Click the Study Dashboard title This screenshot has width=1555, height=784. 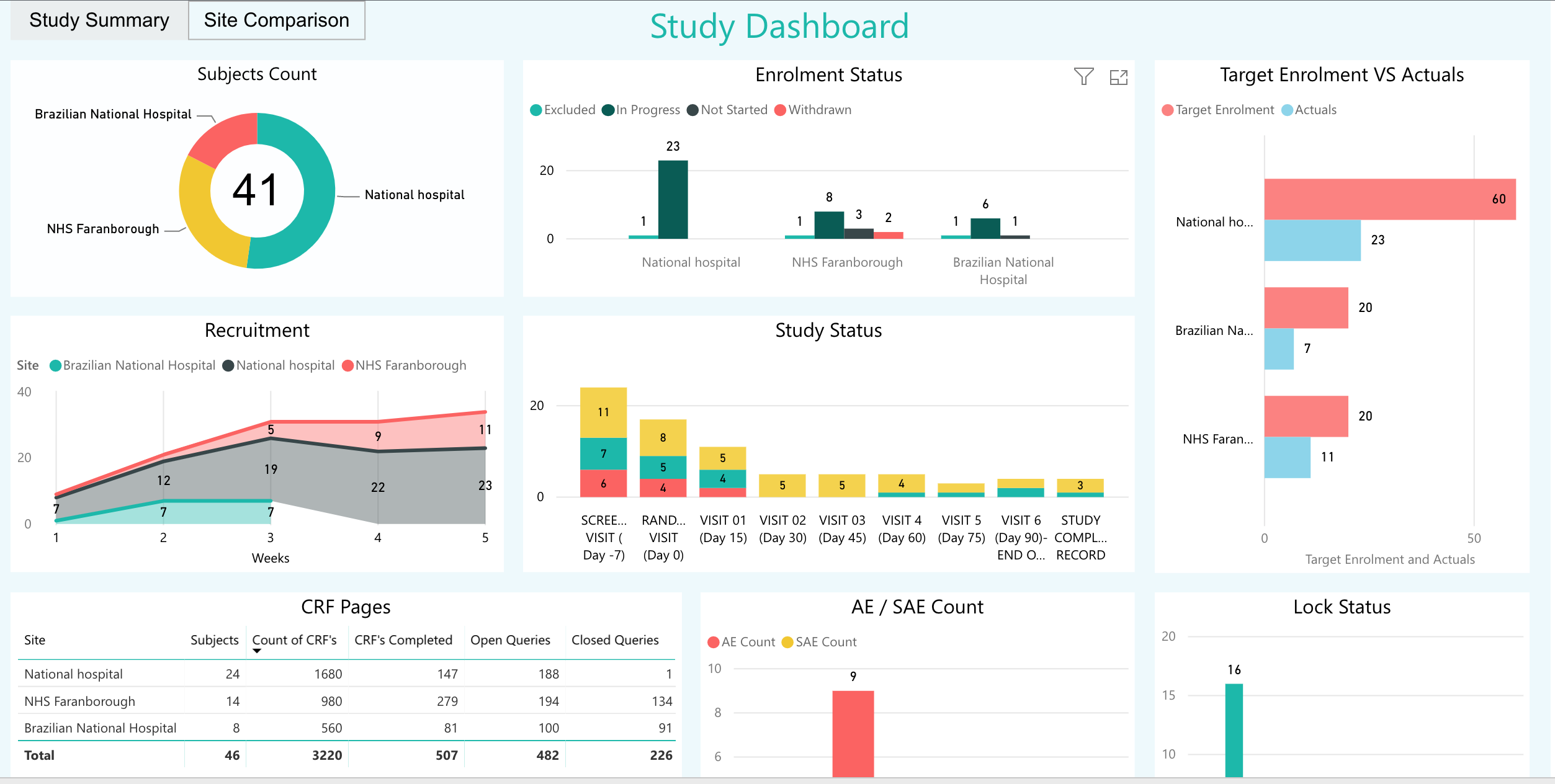point(779,27)
